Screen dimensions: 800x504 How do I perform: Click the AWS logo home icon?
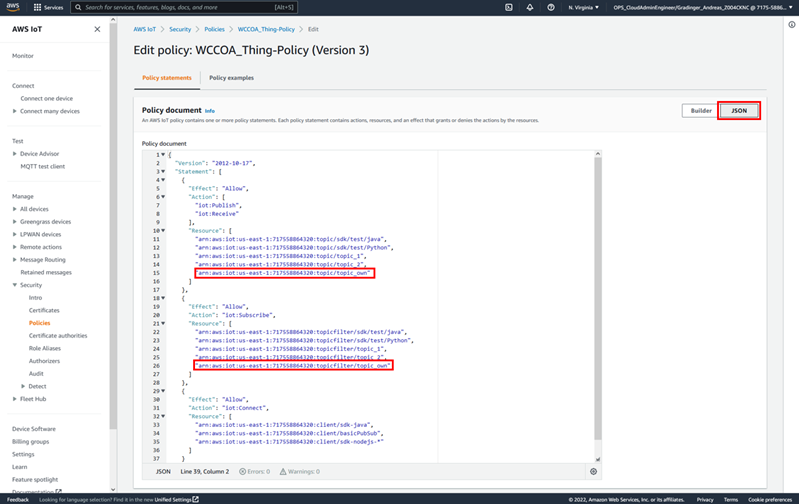pos(14,7)
